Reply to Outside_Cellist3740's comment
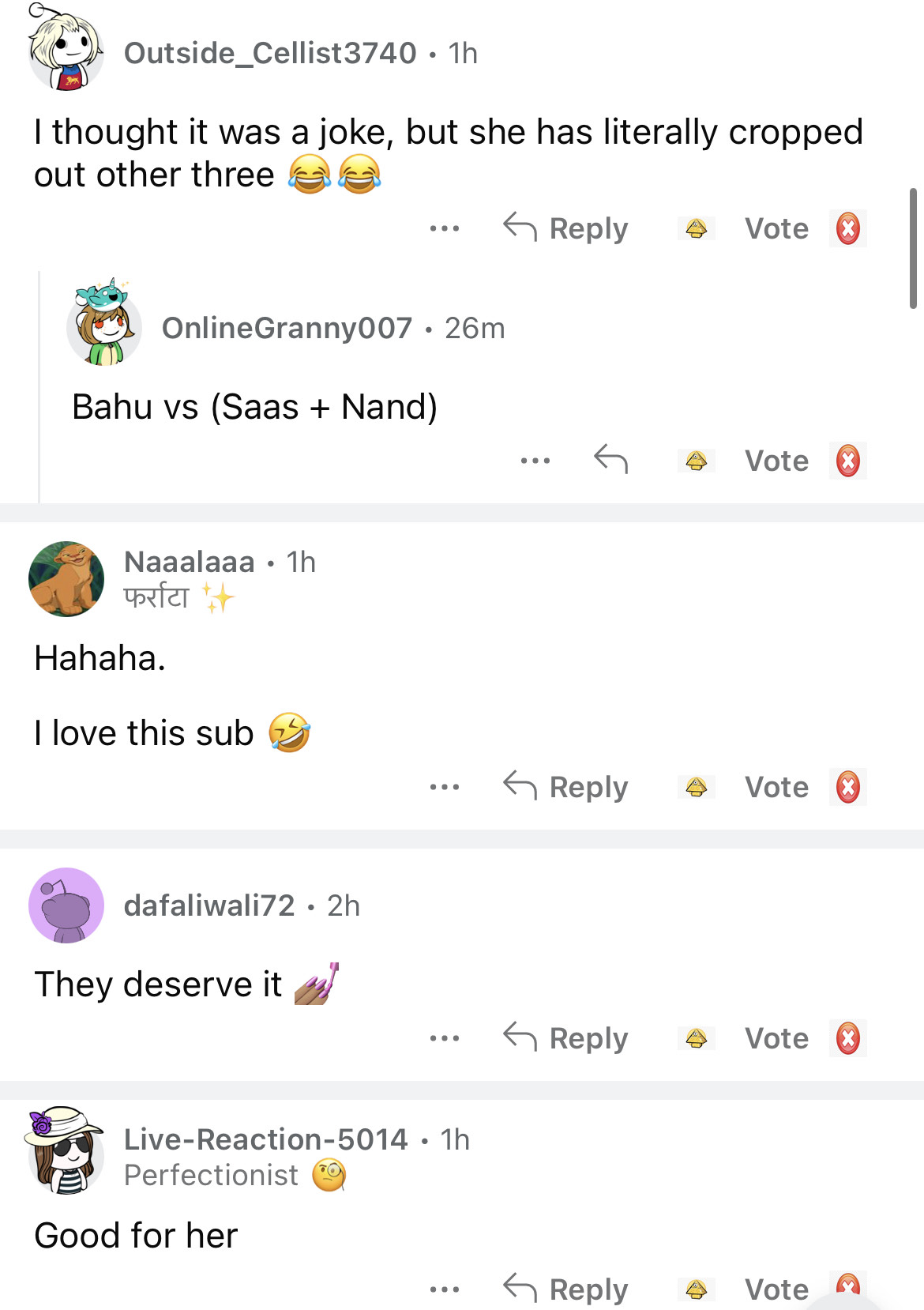The image size is (924, 1310). 566,229
